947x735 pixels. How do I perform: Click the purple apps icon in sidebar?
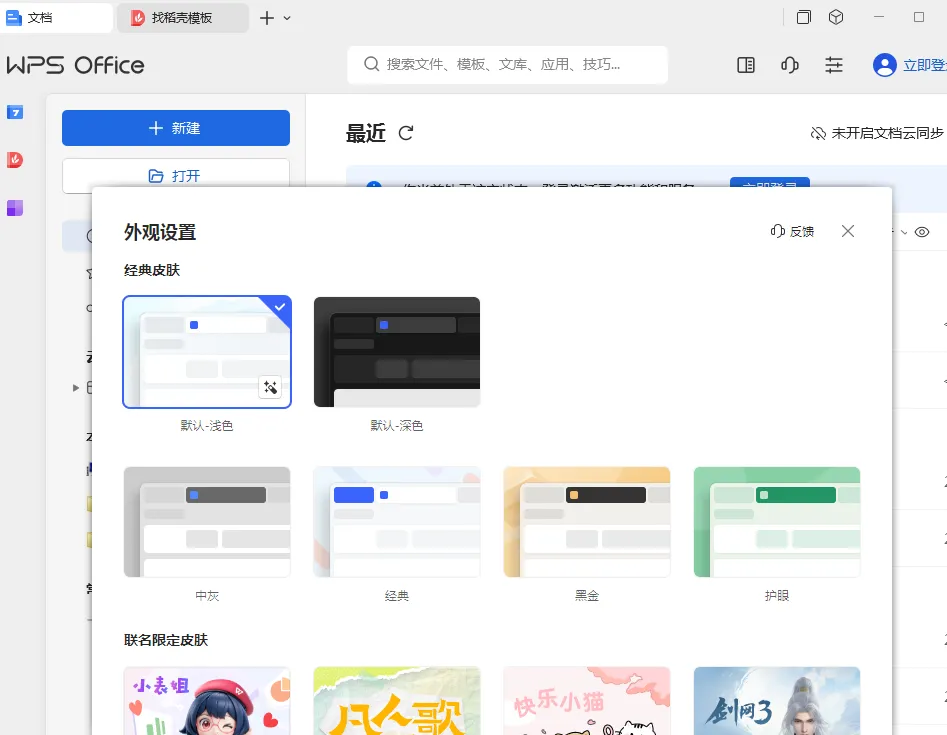pos(14,206)
